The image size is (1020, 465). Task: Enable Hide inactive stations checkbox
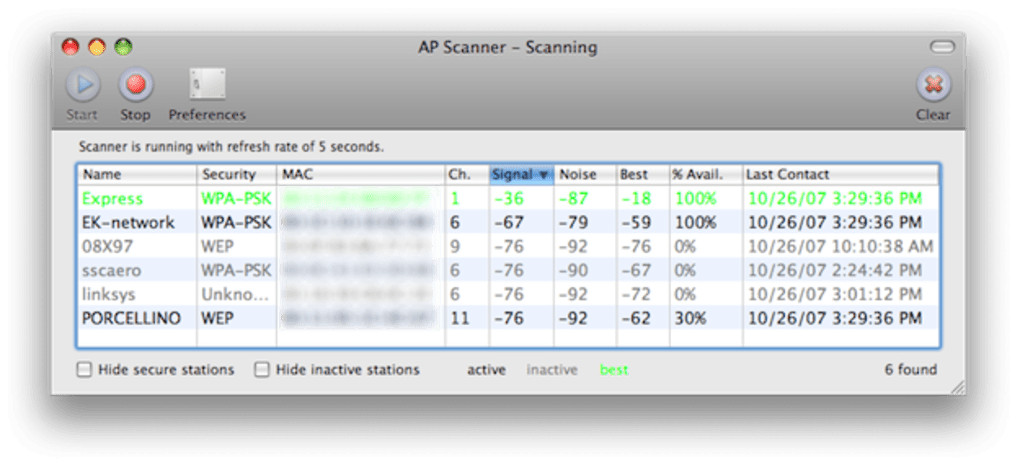point(262,370)
